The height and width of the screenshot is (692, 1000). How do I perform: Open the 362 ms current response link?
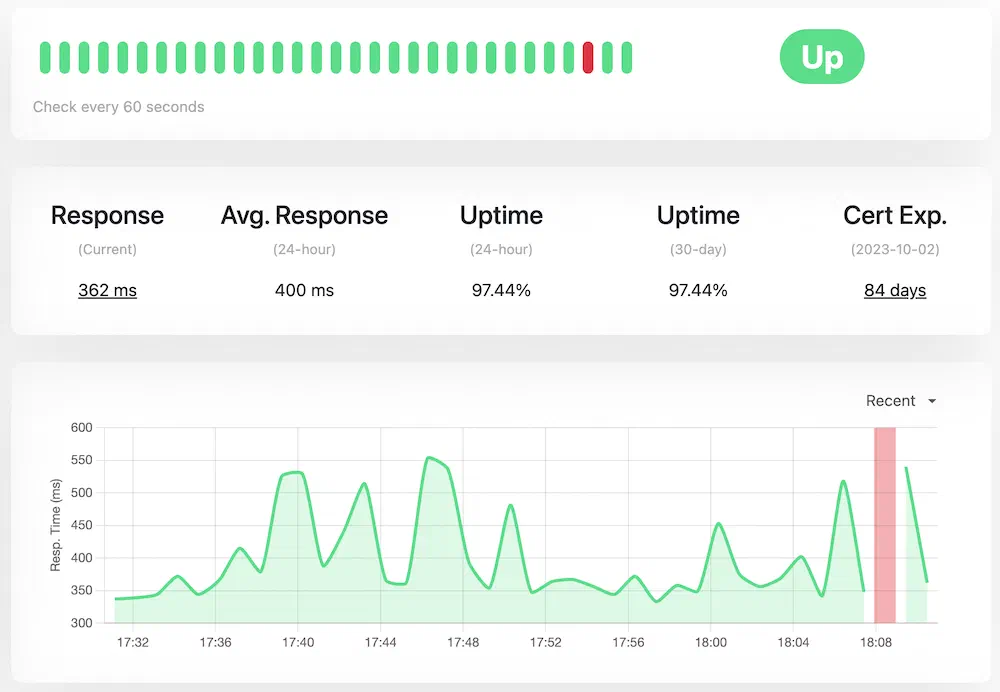pyautogui.click(x=107, y=290)
